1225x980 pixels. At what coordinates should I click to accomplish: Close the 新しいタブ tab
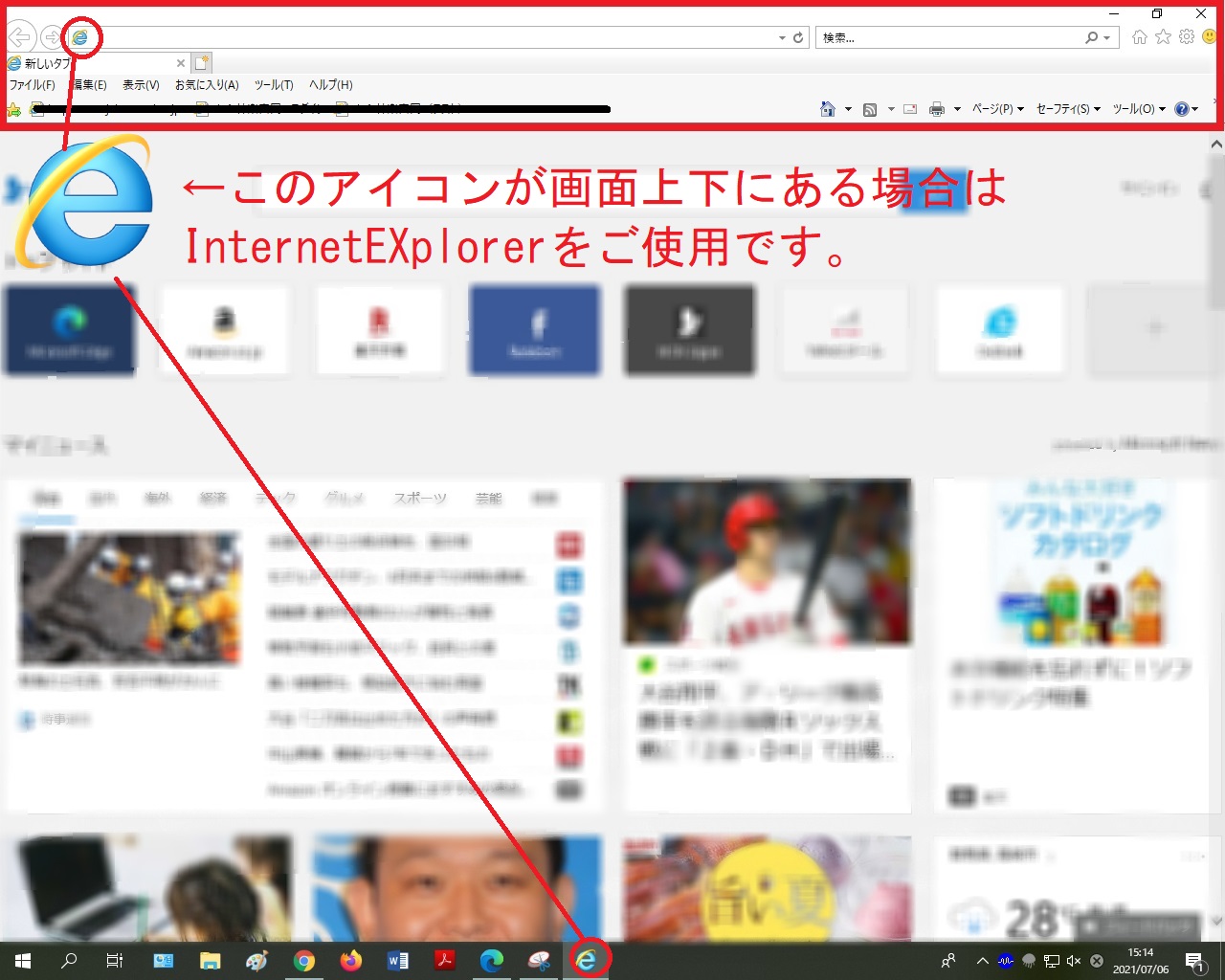(181, 63)
